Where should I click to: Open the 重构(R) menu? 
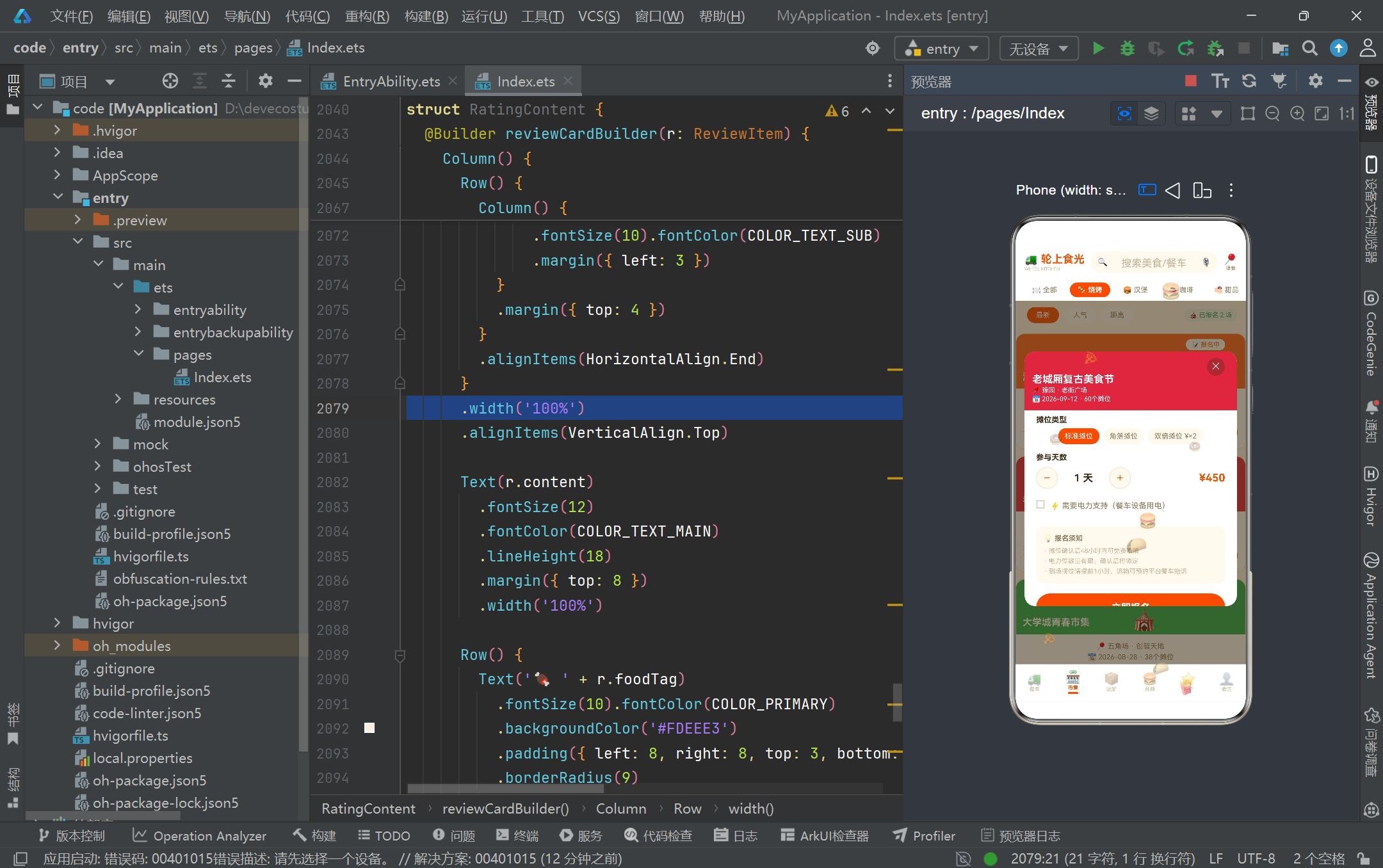(367, 16)
